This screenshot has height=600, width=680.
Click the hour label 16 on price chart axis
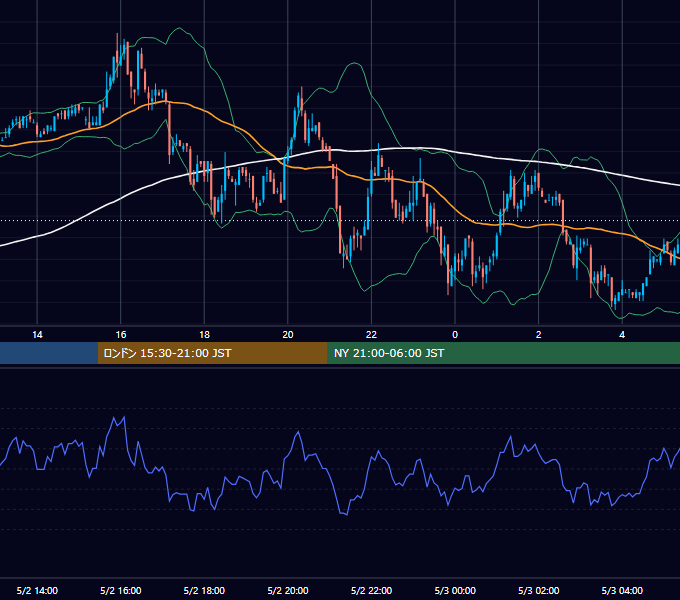point(121,335)
